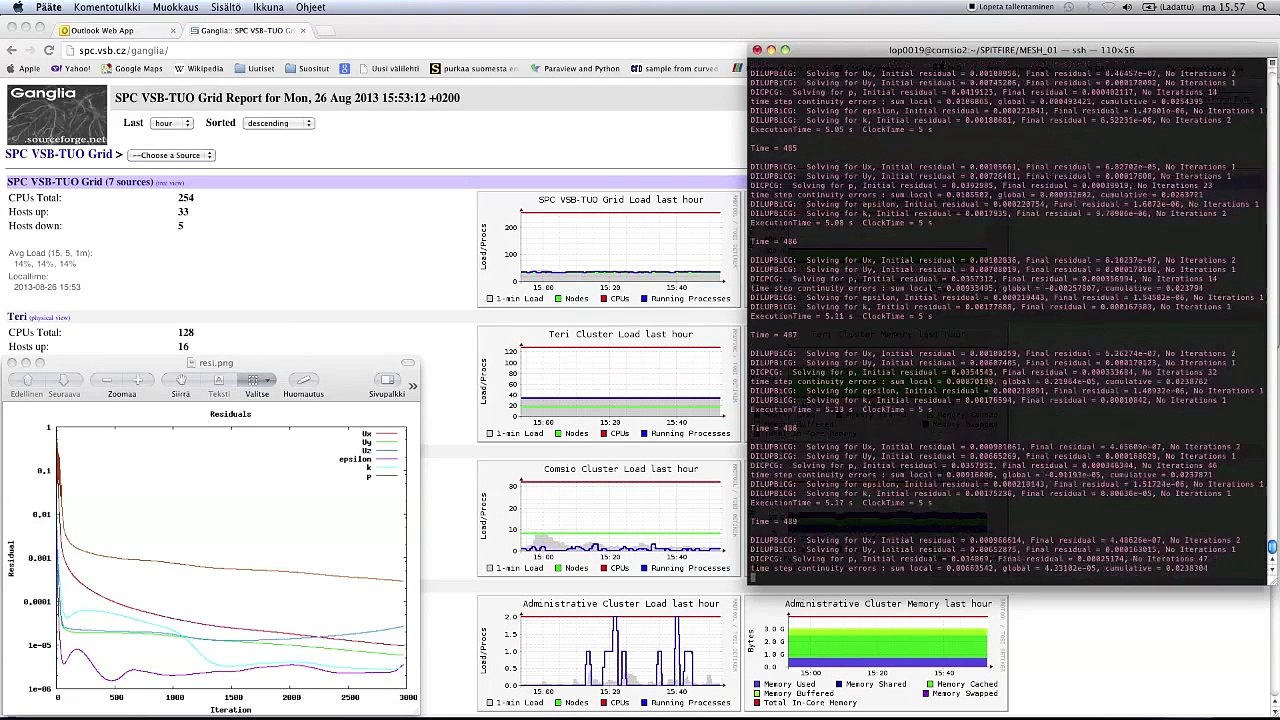Open SPC VSB-TUO Grid tree view link

click(171, 183)
